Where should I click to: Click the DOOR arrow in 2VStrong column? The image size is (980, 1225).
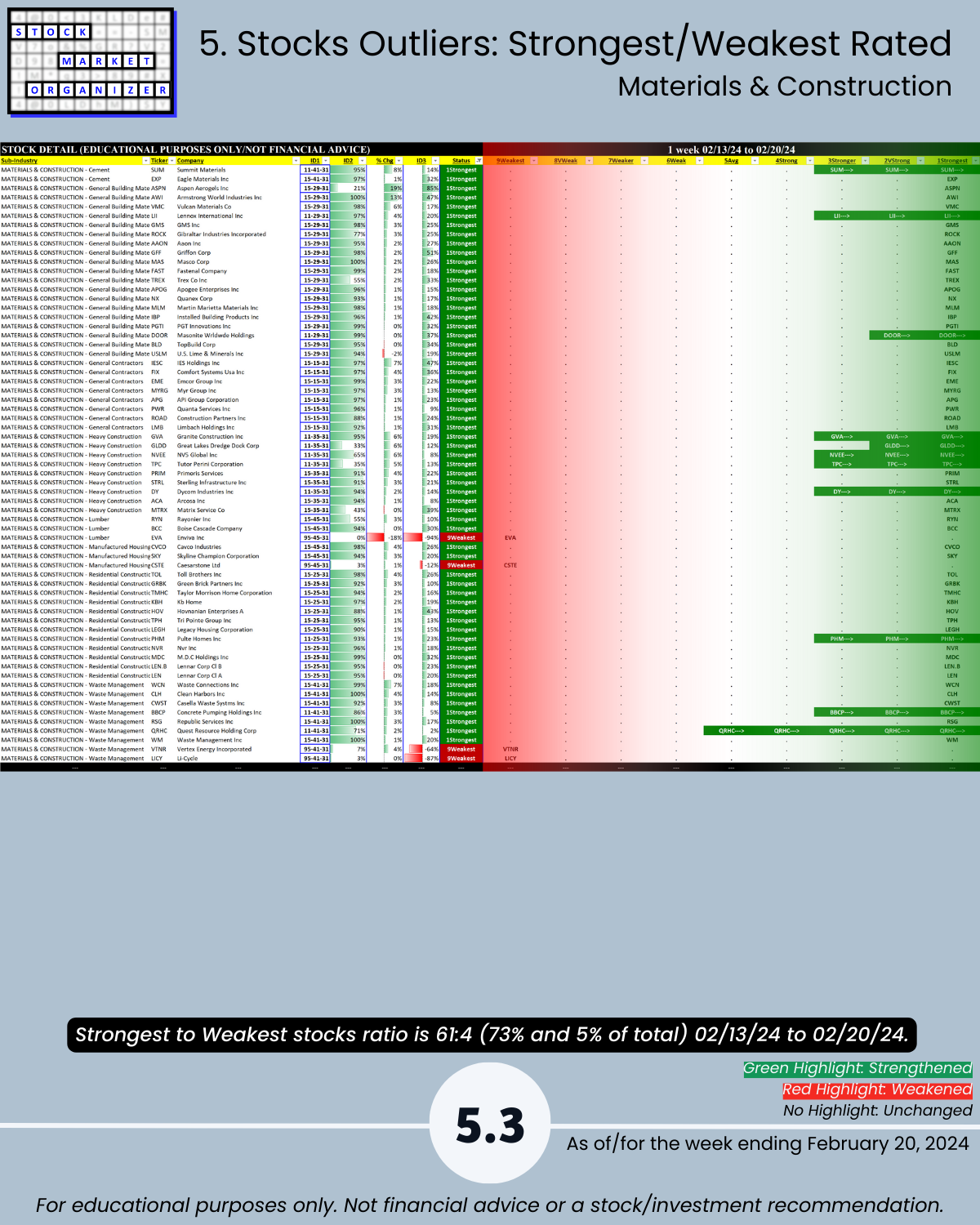coord(897,336)
